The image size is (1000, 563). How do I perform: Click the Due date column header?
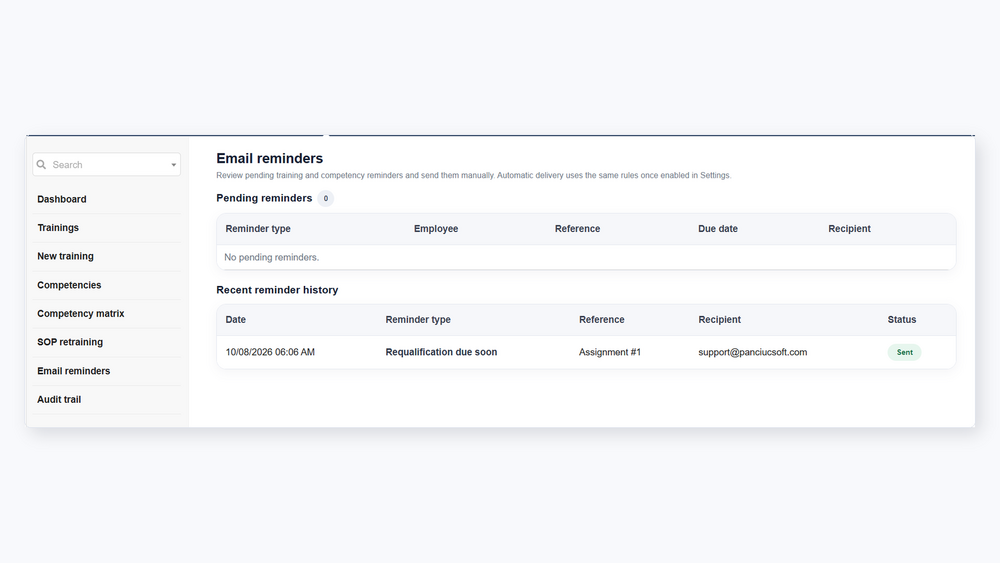(717, 229)
